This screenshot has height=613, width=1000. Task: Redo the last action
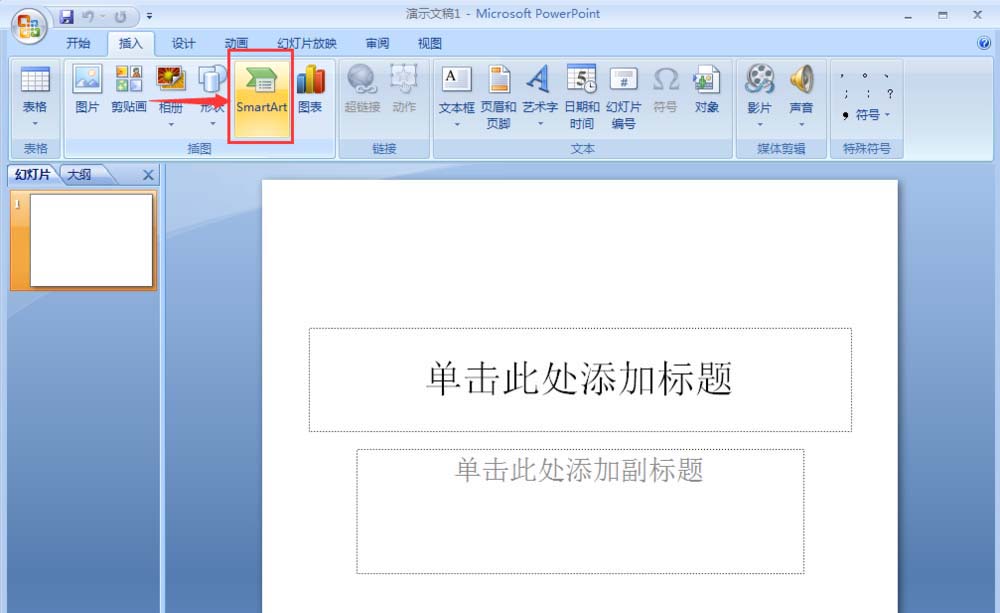[120, 16]
